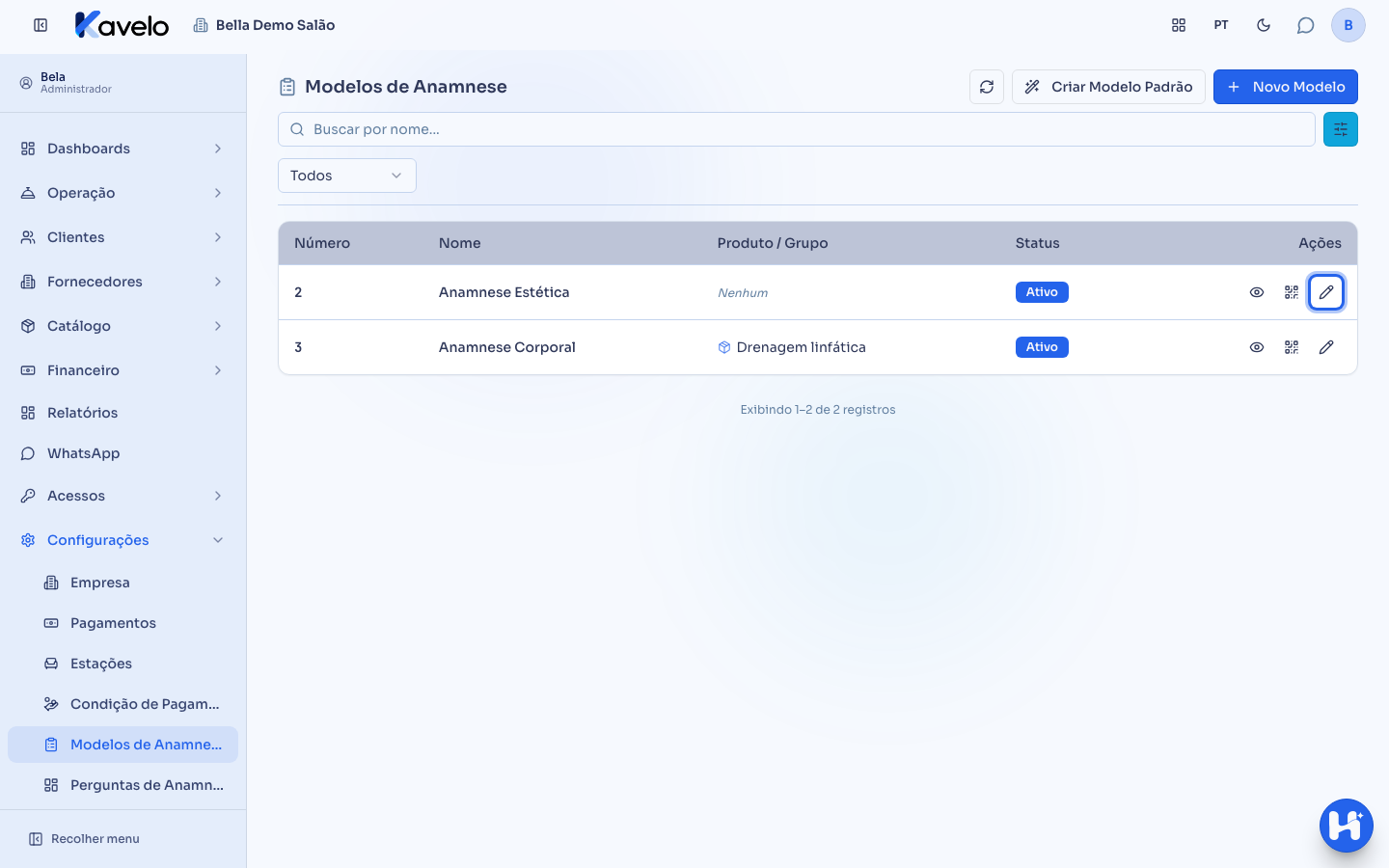
Task: Toggle dark mode moon icon
Action: pyautogui.click(x=1264, y=25)
